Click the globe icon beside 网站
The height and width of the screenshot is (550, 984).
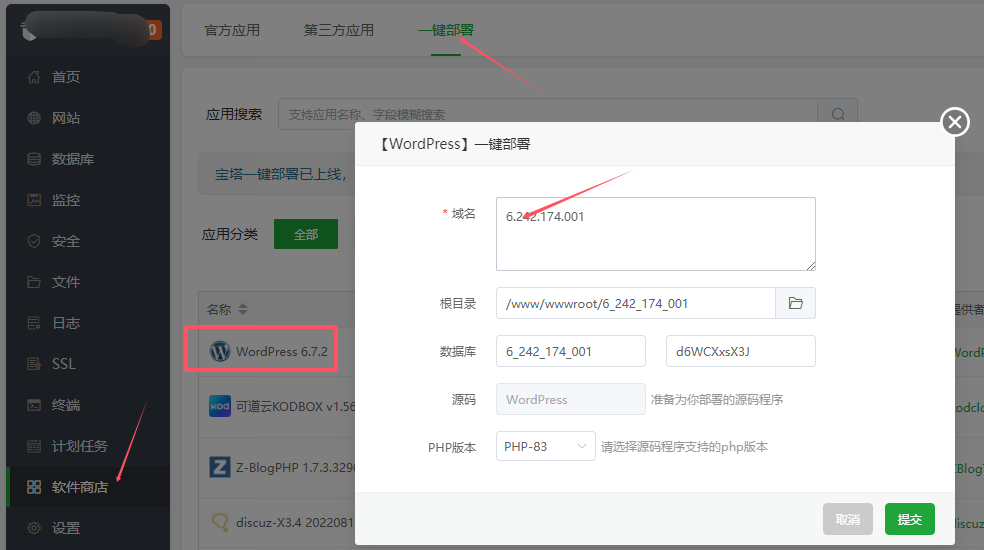click(34, 118)
